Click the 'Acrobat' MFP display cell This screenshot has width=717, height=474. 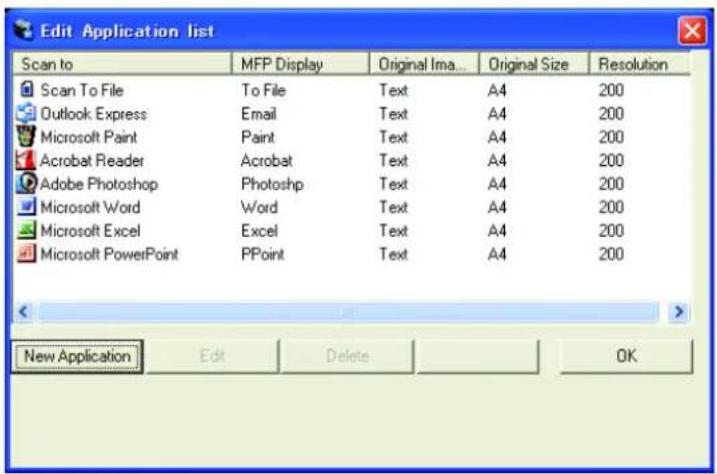click(x=267, y=160)
